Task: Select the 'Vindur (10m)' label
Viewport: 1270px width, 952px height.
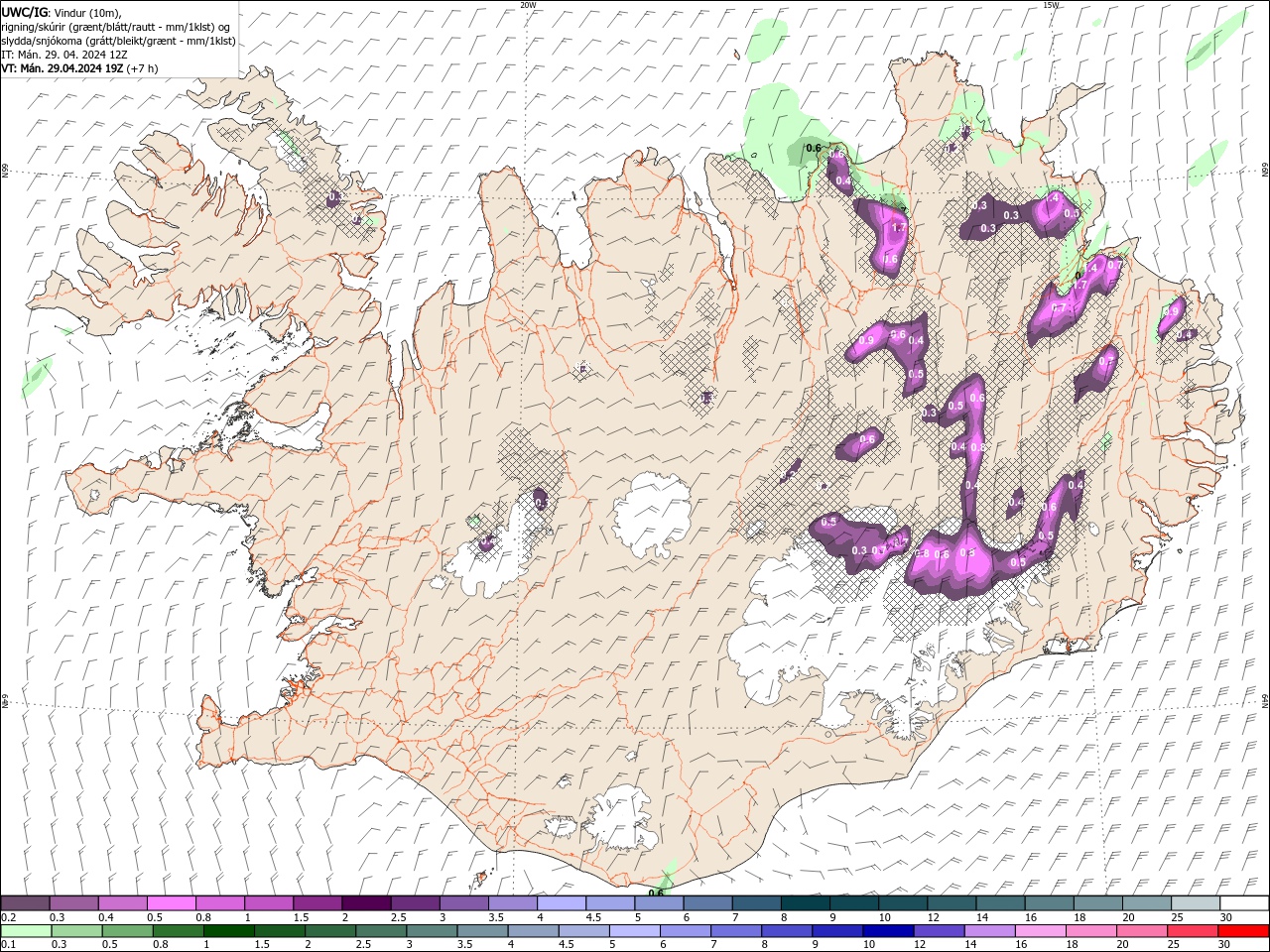Action: (x=88, y=12)
